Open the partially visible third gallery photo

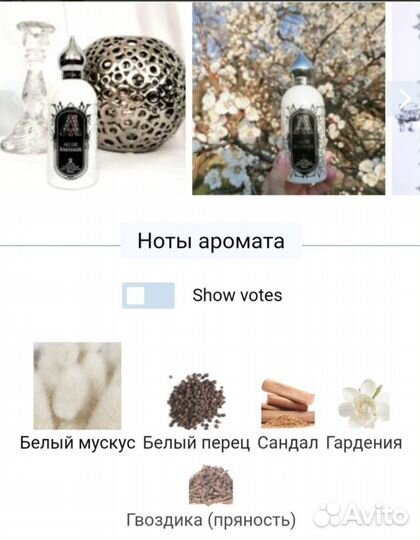pyautogui.click(x=406, y=99)
